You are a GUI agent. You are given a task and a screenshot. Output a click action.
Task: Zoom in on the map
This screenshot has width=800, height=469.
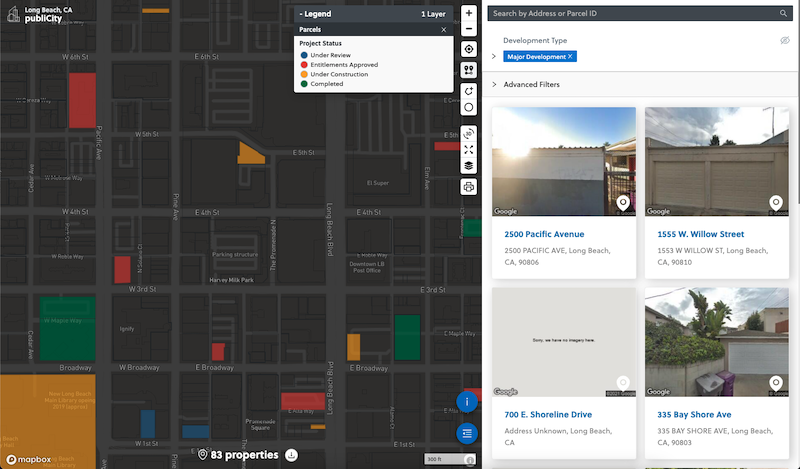click(x=468, y=13)
